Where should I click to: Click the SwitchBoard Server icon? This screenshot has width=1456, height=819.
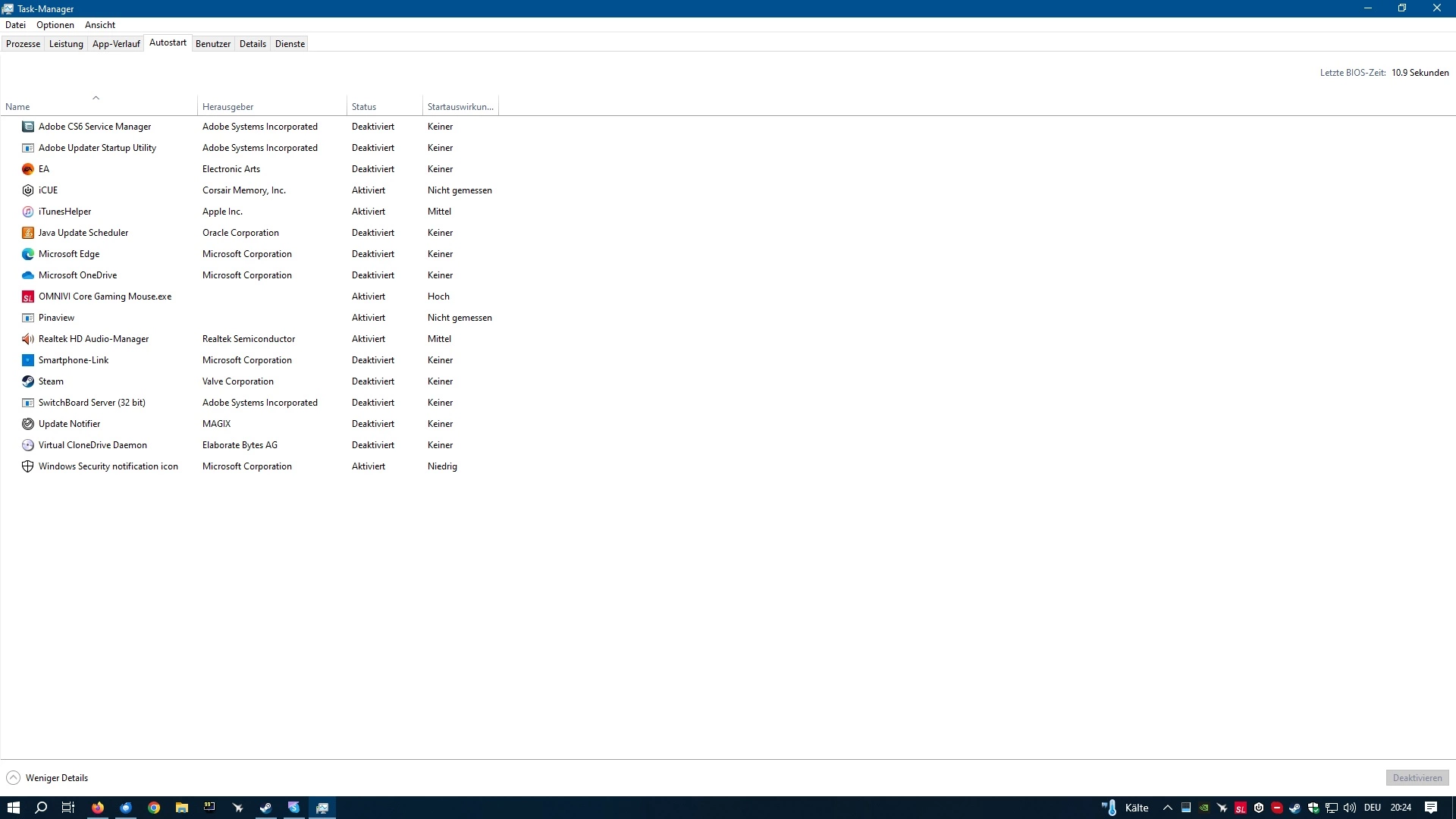pos(28,403)
